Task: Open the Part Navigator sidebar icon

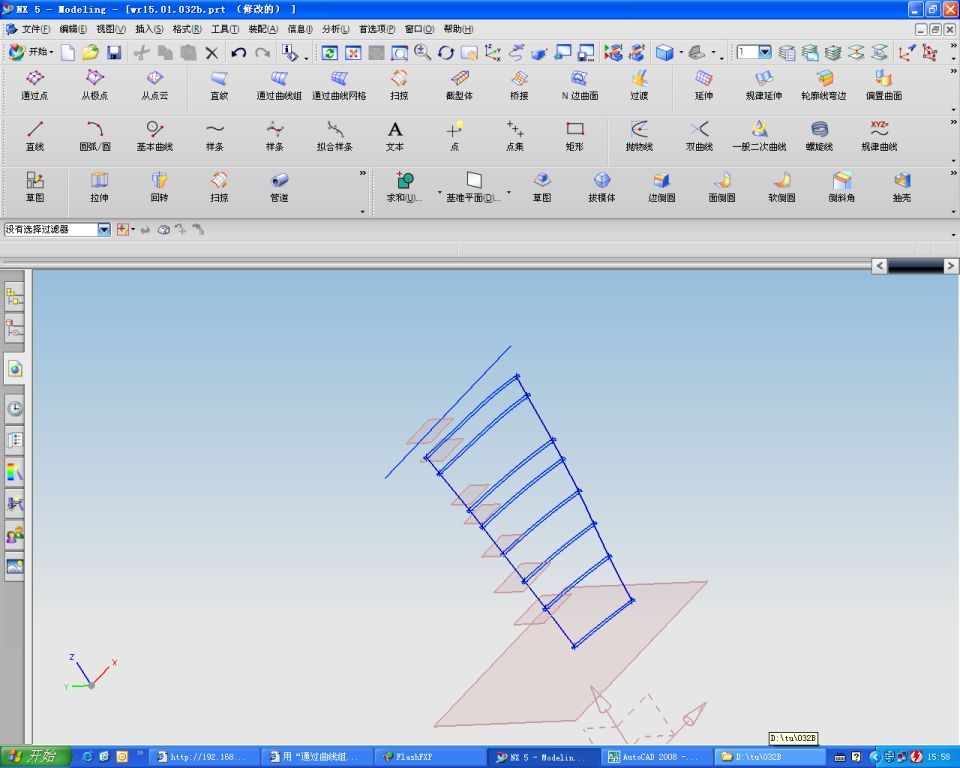Action: coord(15,329)
